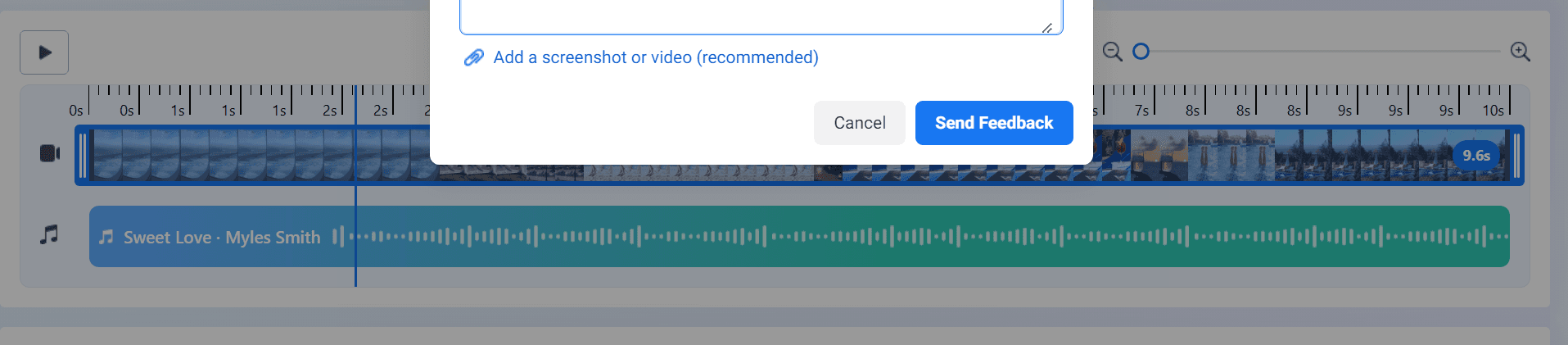Image resolution: width=1568 pixels, height=345 pixels.
Task: Select the Sweet Love Myles Smith audio clip
Action: [799, 236]
